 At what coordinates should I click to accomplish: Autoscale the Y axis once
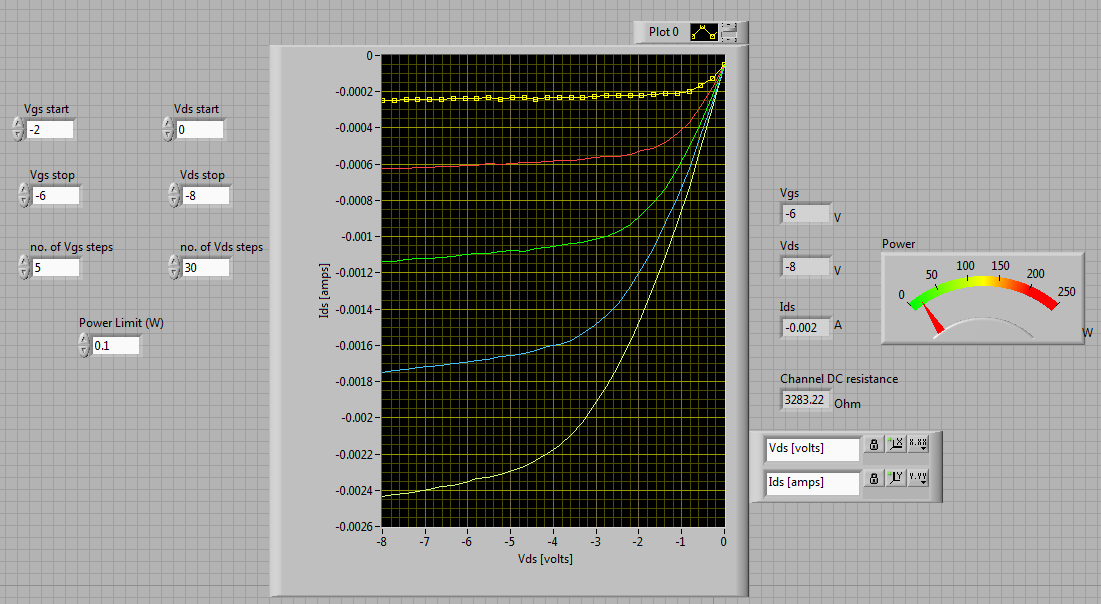[895, 478]
